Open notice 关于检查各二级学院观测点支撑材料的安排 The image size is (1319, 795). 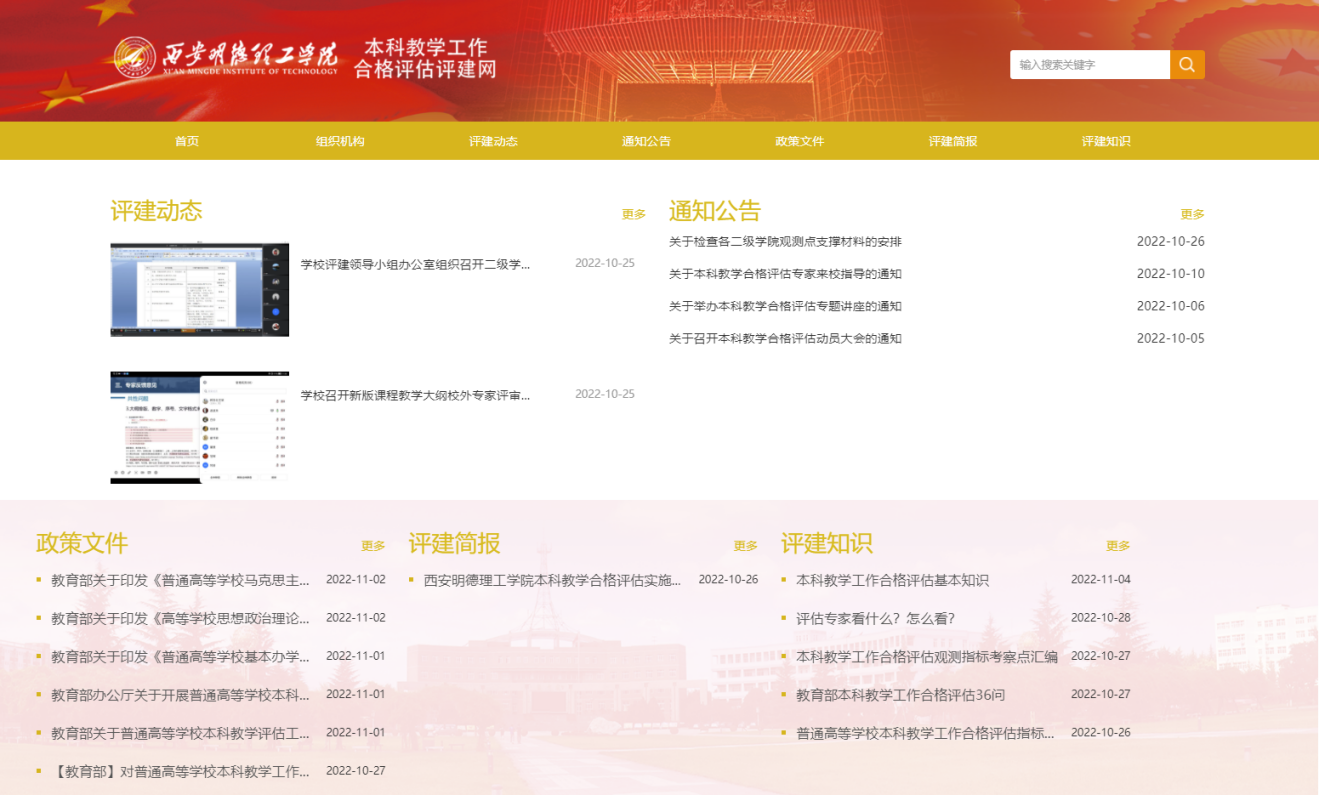click(785, 242)
